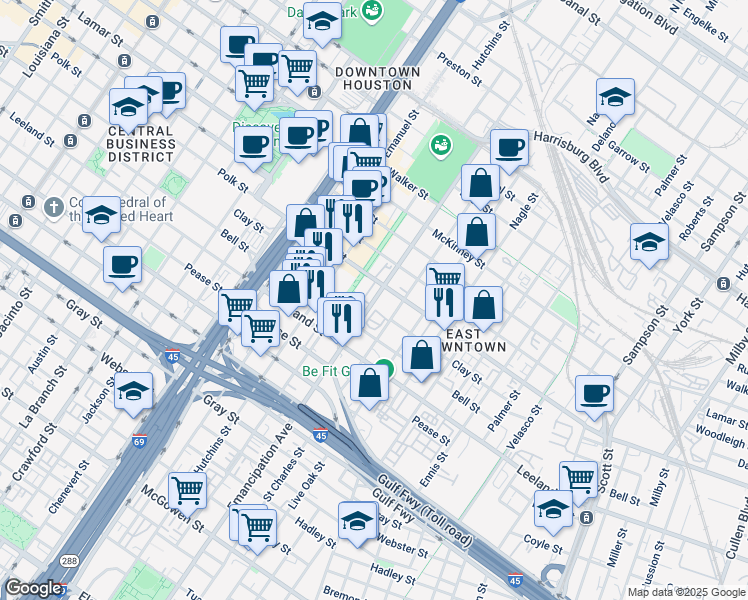The width and height of the screenshot is (748, 600).
Task: Open the Google logo link
Action: [x=33, y=589]
